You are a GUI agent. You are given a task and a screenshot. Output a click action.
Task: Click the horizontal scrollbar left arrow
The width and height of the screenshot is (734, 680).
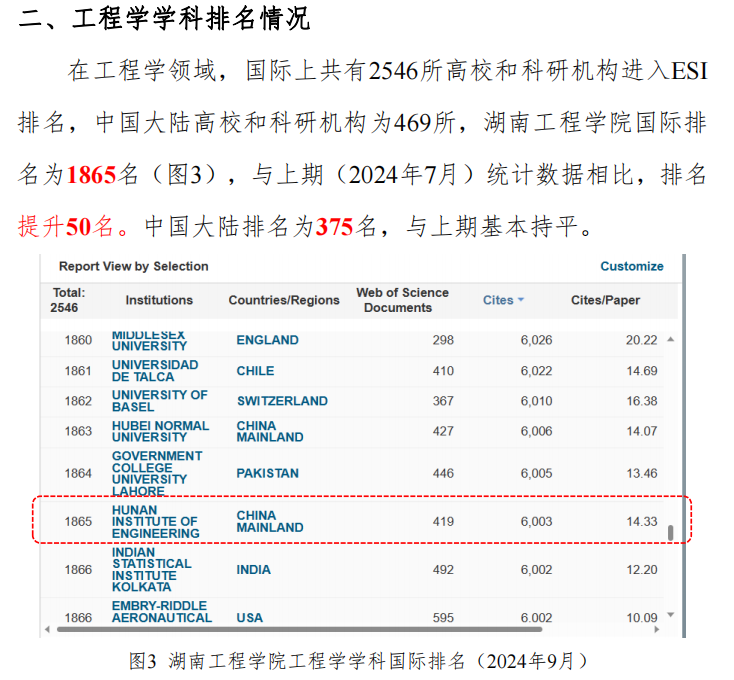(x=45, y=629)
